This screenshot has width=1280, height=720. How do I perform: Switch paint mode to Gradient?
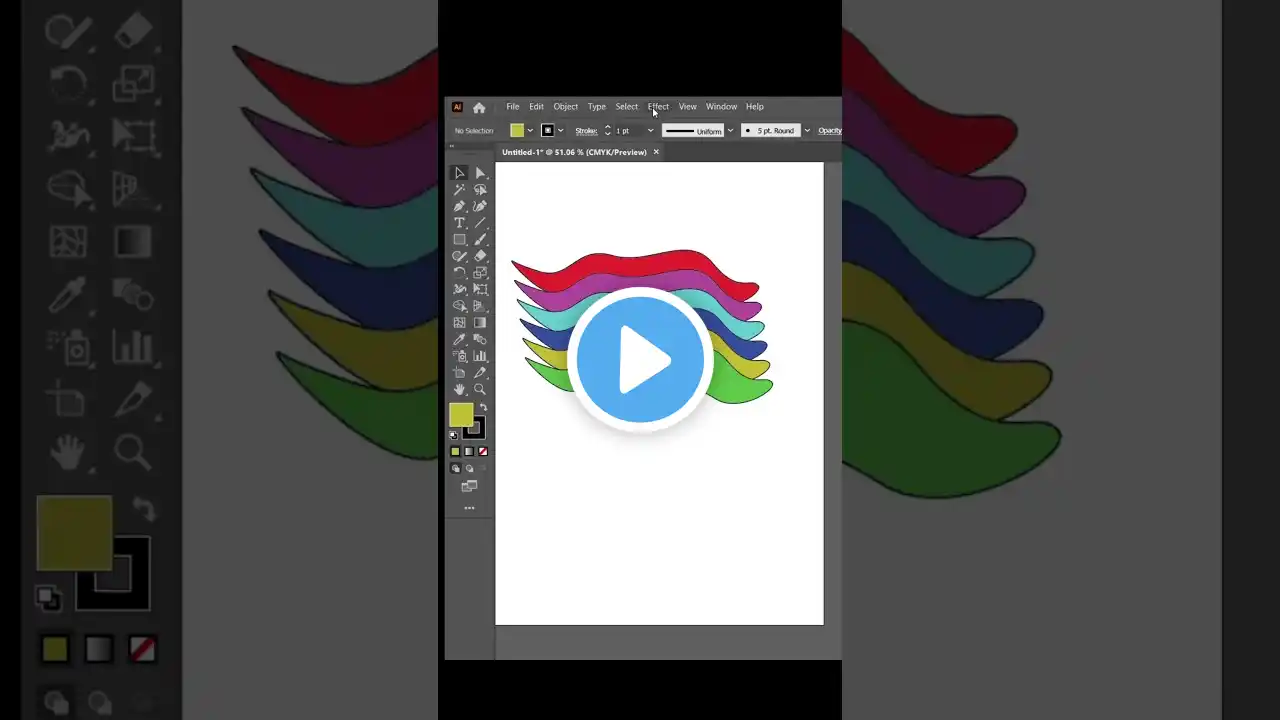[469, 452]
